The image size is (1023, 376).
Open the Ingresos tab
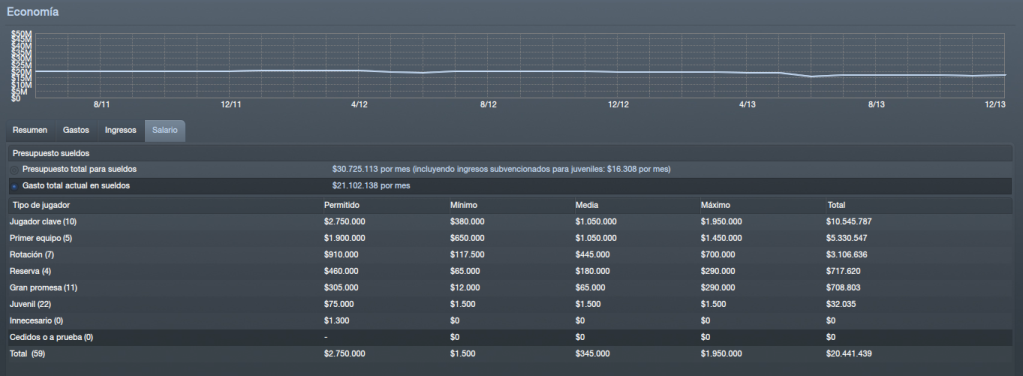click(121, 131)
